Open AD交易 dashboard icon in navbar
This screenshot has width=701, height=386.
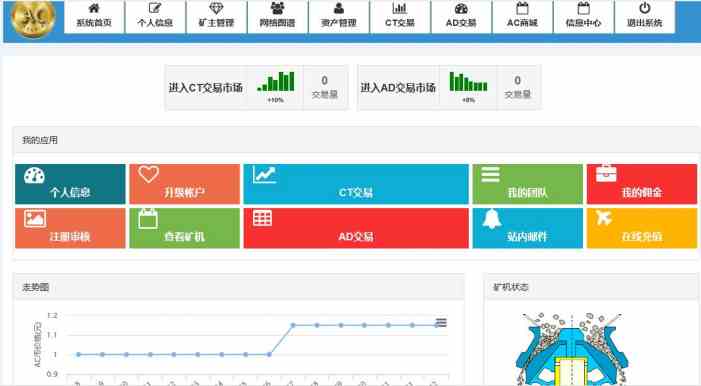pyautogui.click(x=461, y=8)
